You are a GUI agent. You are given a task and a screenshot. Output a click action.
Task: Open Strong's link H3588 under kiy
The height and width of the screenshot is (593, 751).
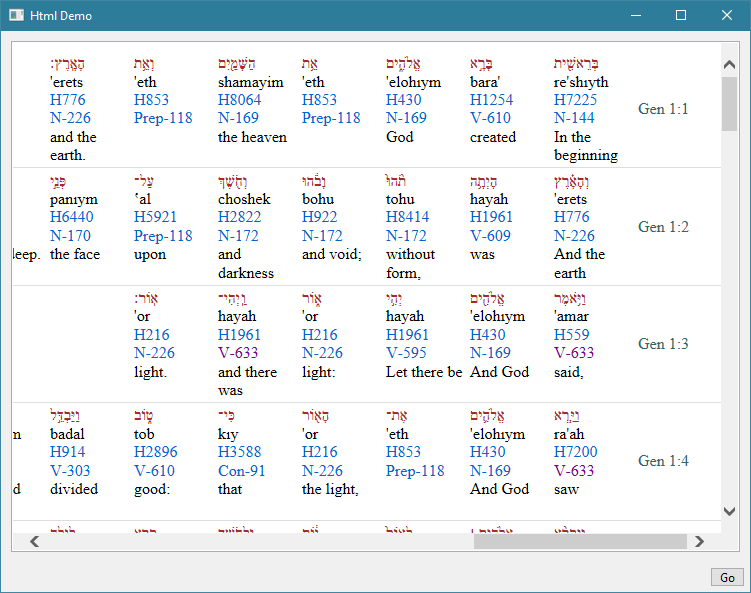pos(239,452)
